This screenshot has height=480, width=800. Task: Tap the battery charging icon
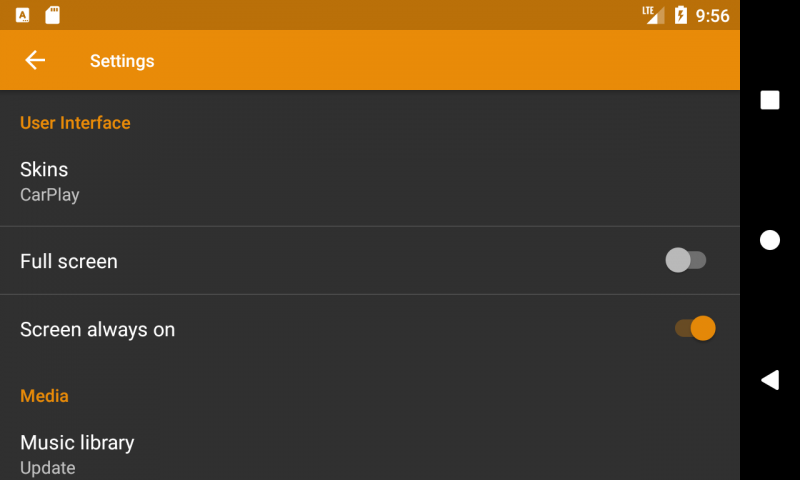(x=681, y=15)
